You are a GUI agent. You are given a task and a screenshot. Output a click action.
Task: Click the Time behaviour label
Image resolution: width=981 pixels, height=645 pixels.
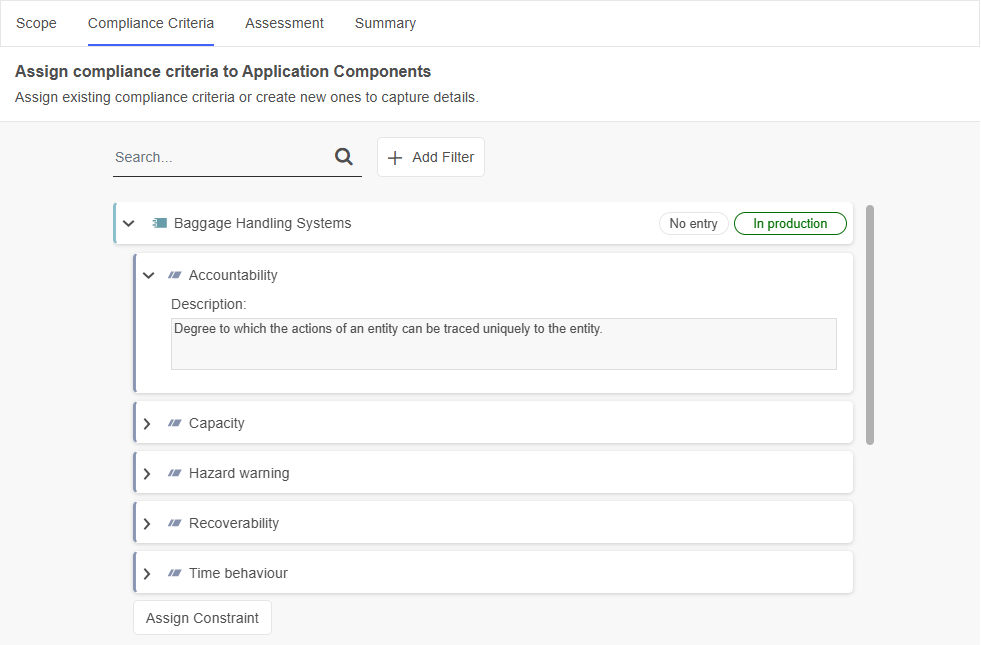click(238, 573)
